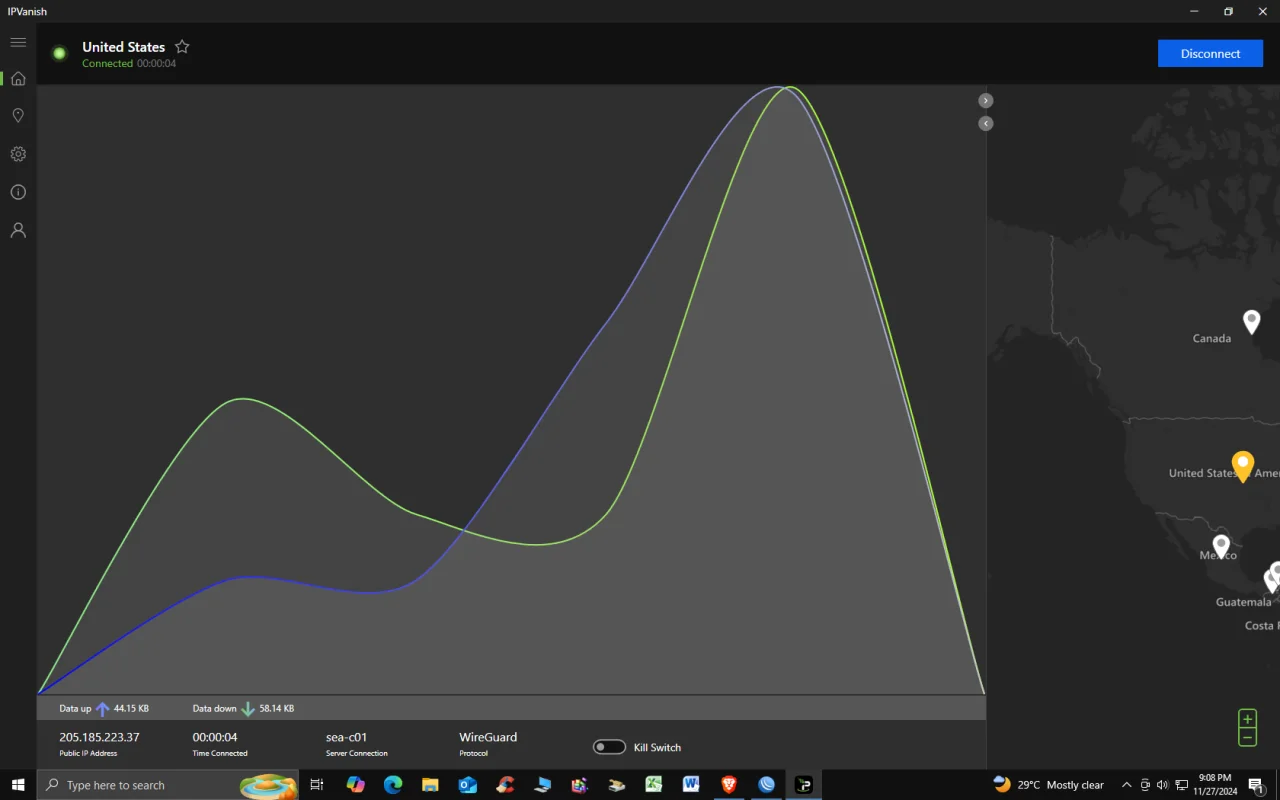Click the sea-c01 server connection
The height and width of the screenshot is (800, 1280).
[x=346, y=737]
